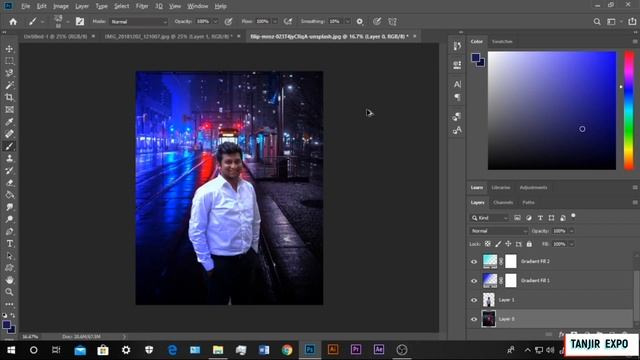The height and width of the screenshot is (360, 640).
Task: Select the Clone Stamp tool
Action: click(x=9, y=158)
